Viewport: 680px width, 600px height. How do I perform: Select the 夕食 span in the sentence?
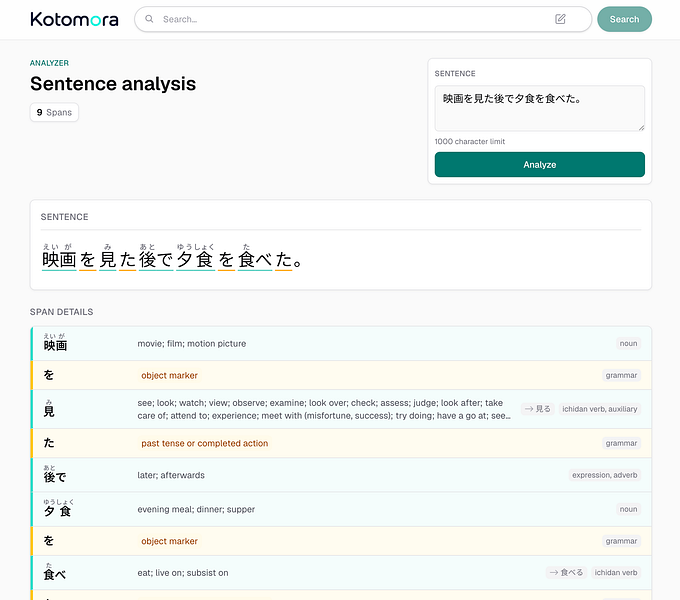pos(196,259)
